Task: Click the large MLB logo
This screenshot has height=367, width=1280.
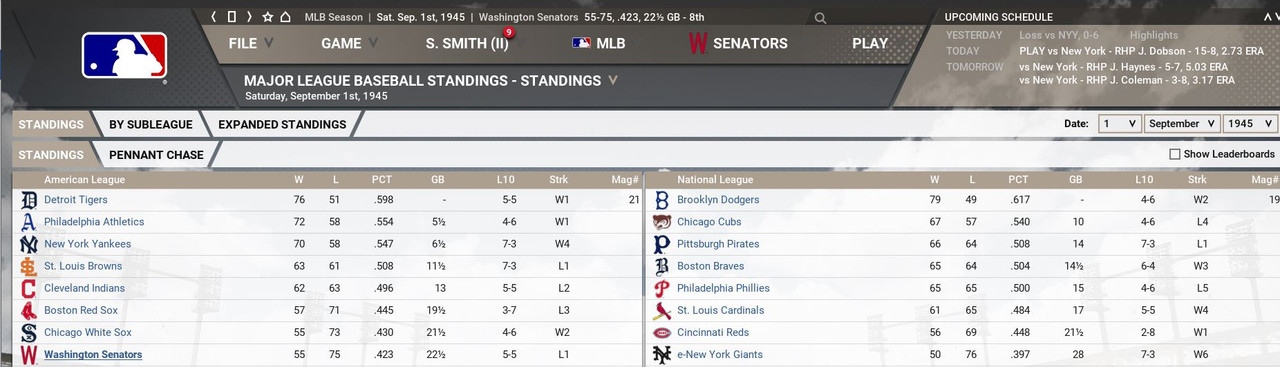Action: (x=124, y=56)
